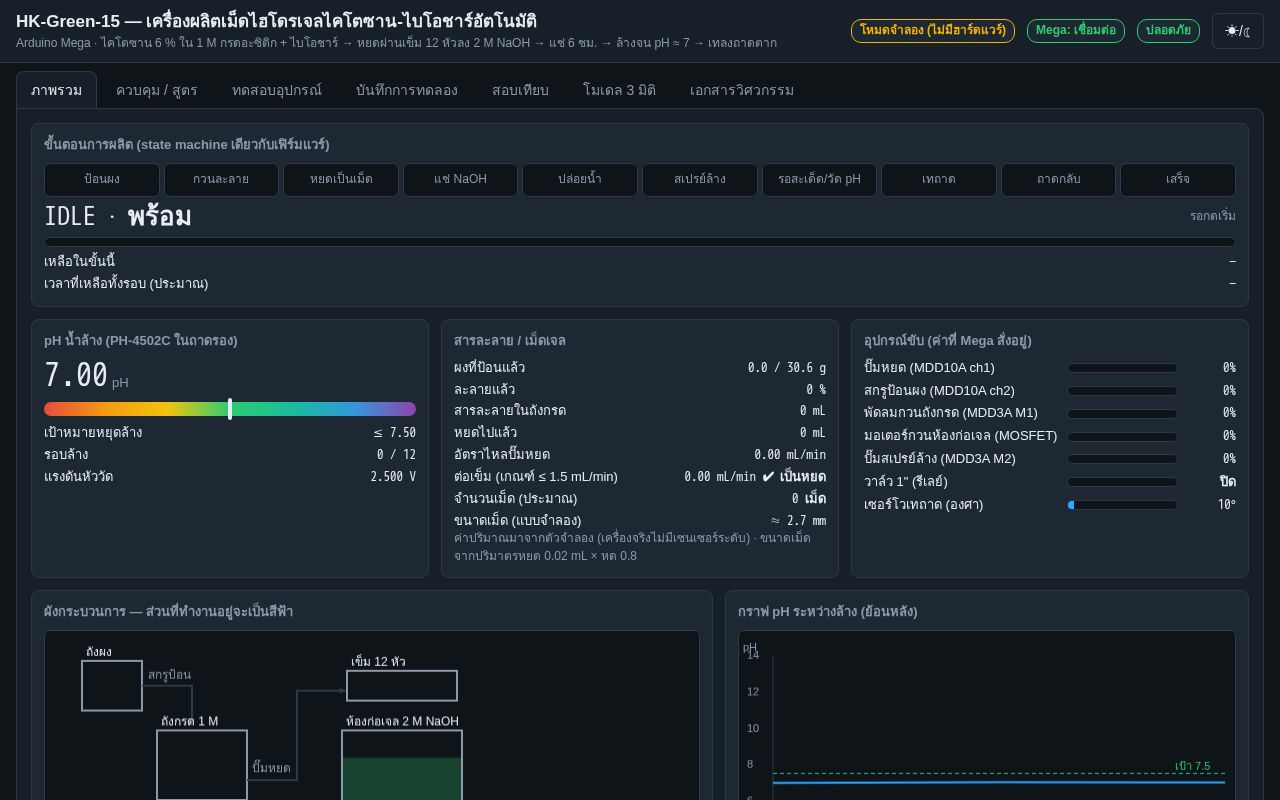Screen dimensions: 1280x800
Task: Click the โหมดจำลอง (ไม่มีฮาร์ดแวร์) badge
Action: 933,31
